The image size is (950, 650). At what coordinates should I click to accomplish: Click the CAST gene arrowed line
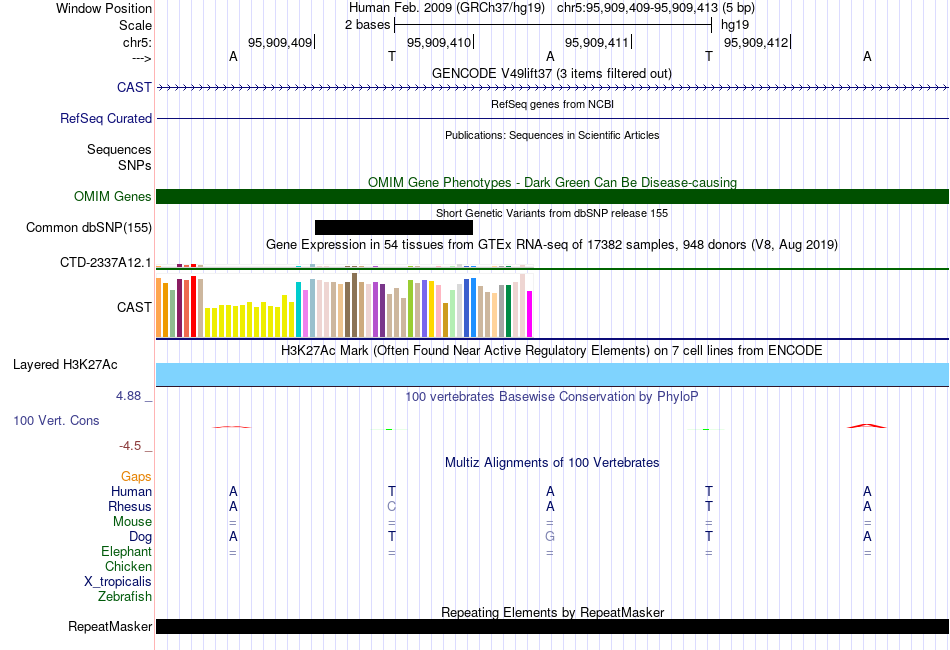click(x=552, y=88)
